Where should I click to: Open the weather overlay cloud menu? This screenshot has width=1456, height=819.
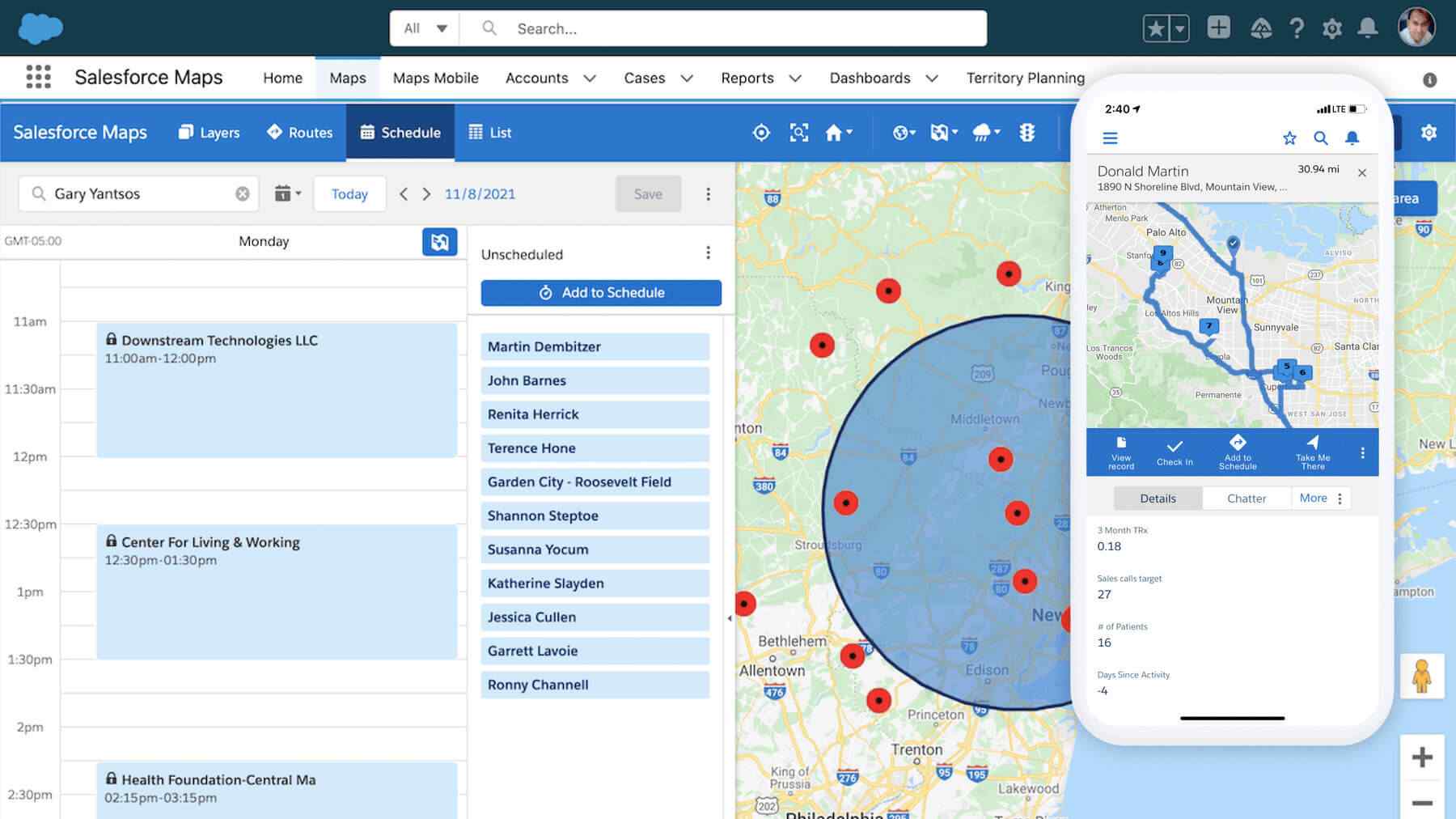(x=985, y=132)
